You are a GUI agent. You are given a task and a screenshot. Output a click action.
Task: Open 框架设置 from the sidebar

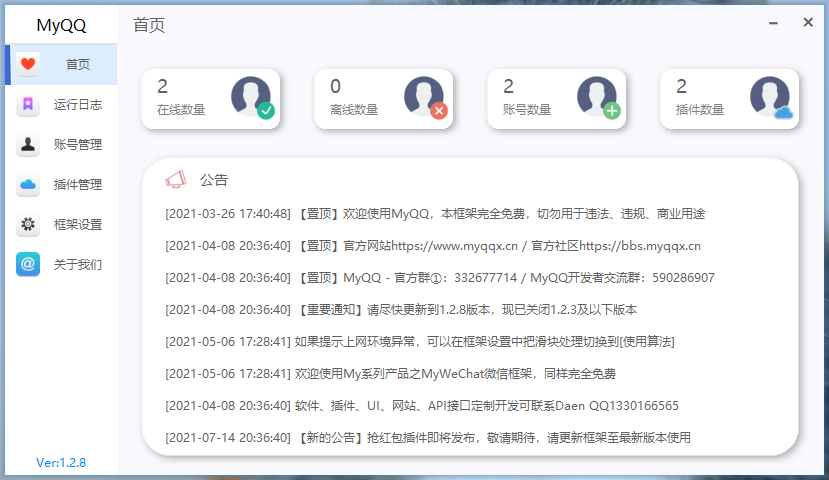point(61,224)
